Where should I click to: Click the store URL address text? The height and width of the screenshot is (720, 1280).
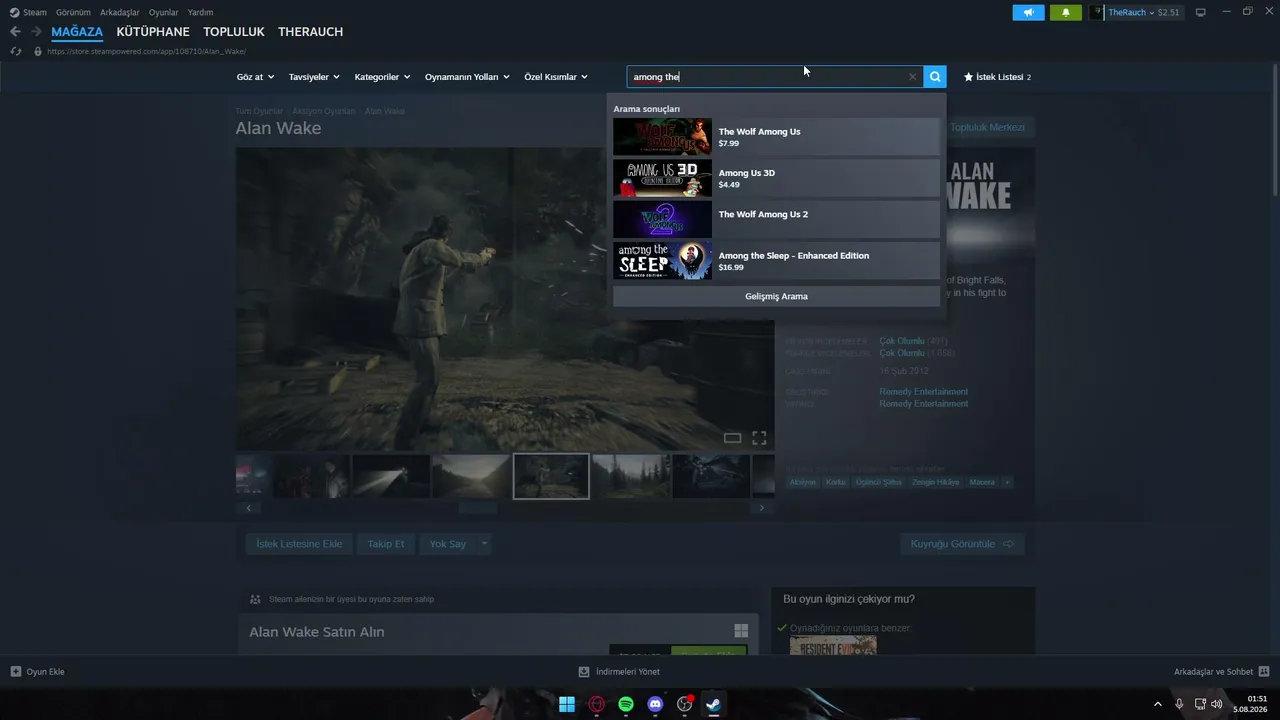[x=146, y=51]
